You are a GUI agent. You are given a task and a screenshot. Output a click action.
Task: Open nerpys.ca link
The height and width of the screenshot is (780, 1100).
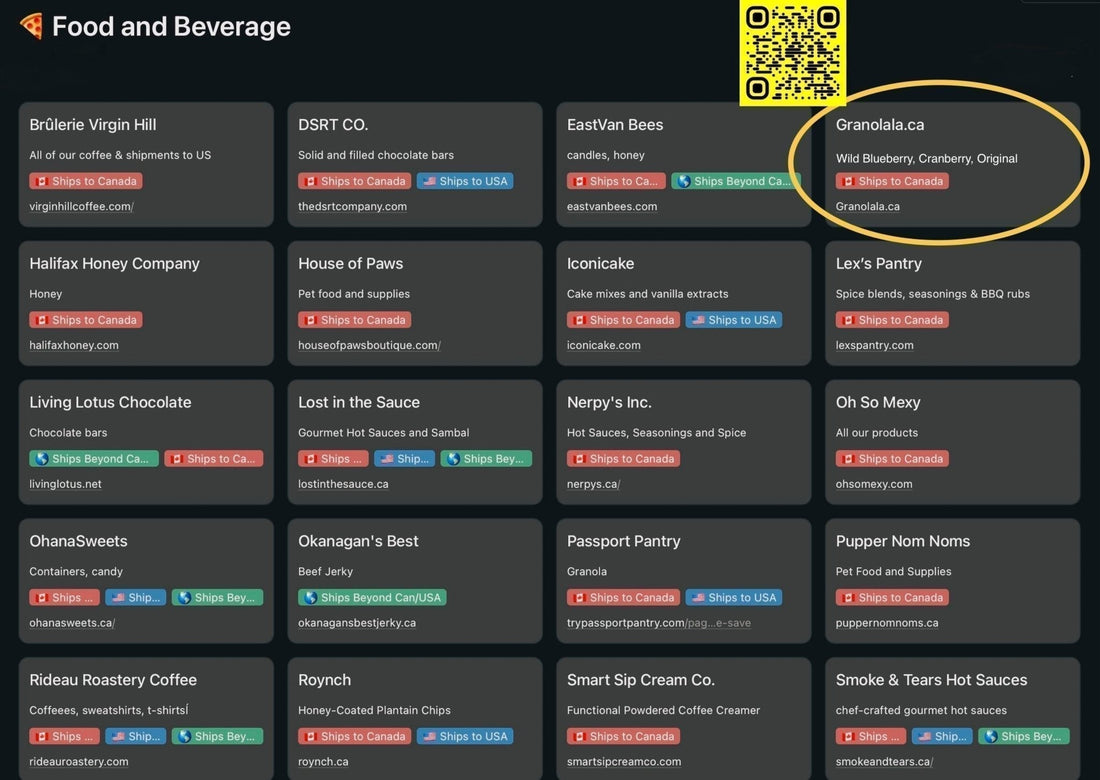click(593, 484)
